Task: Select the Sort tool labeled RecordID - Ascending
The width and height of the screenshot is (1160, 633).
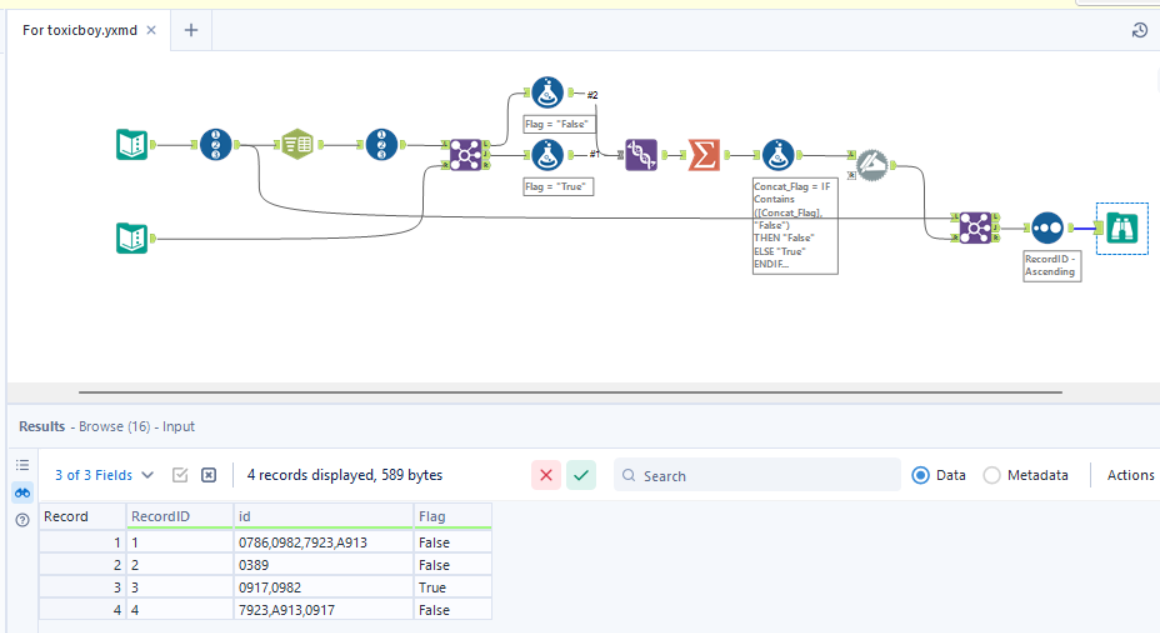Action: [x=1048, y=228]
